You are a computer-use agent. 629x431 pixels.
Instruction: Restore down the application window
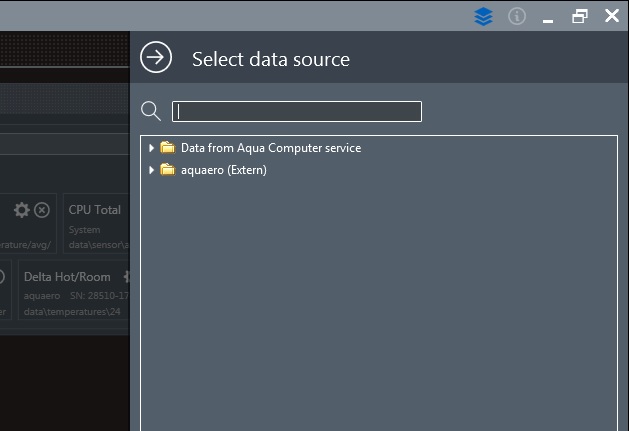tap(580, 16)
